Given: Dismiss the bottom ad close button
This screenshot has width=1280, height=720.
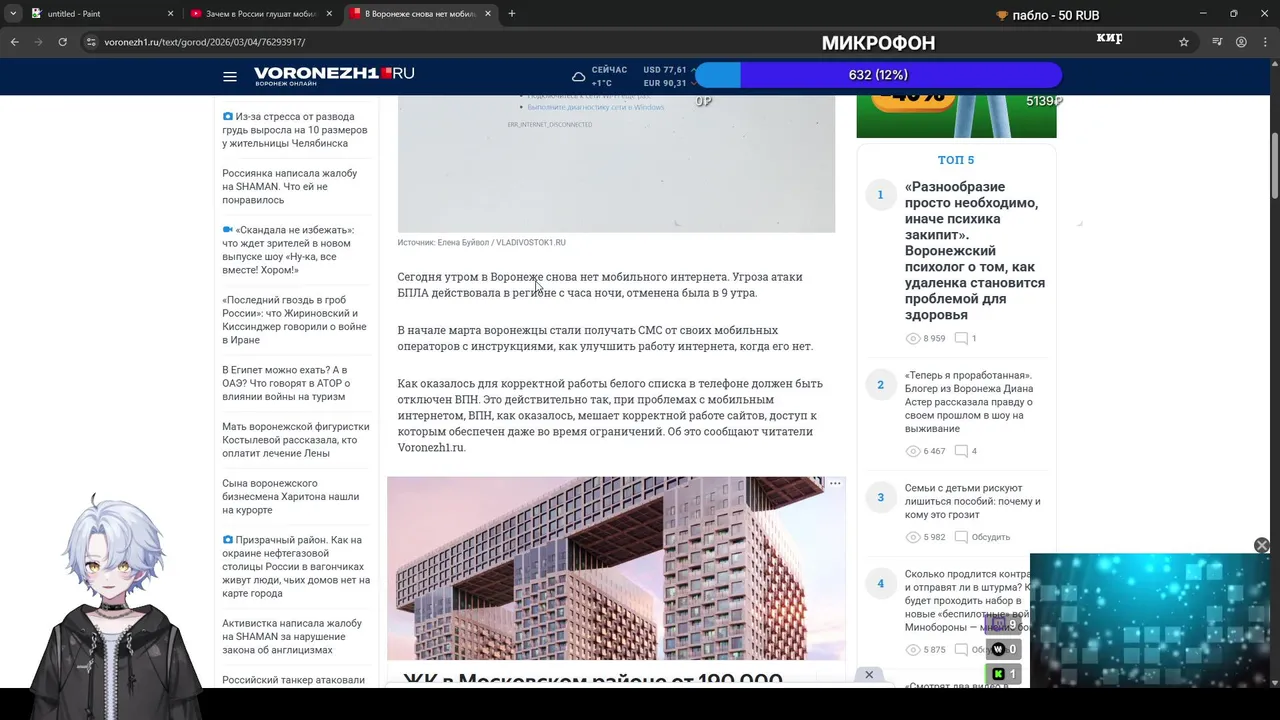Looking at the screenshot, I should (869, 675).
